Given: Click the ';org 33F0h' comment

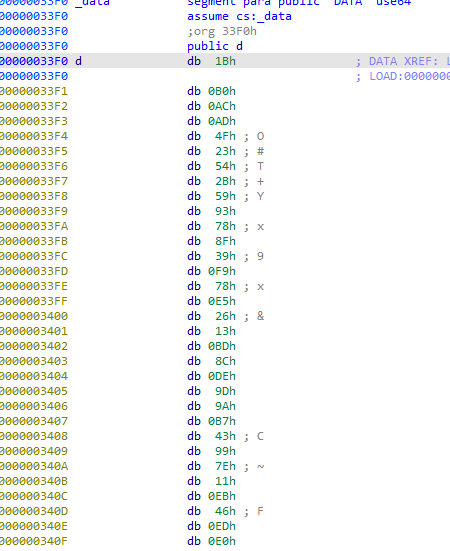Looking at the screenshot, I should (x=222, y=32).
